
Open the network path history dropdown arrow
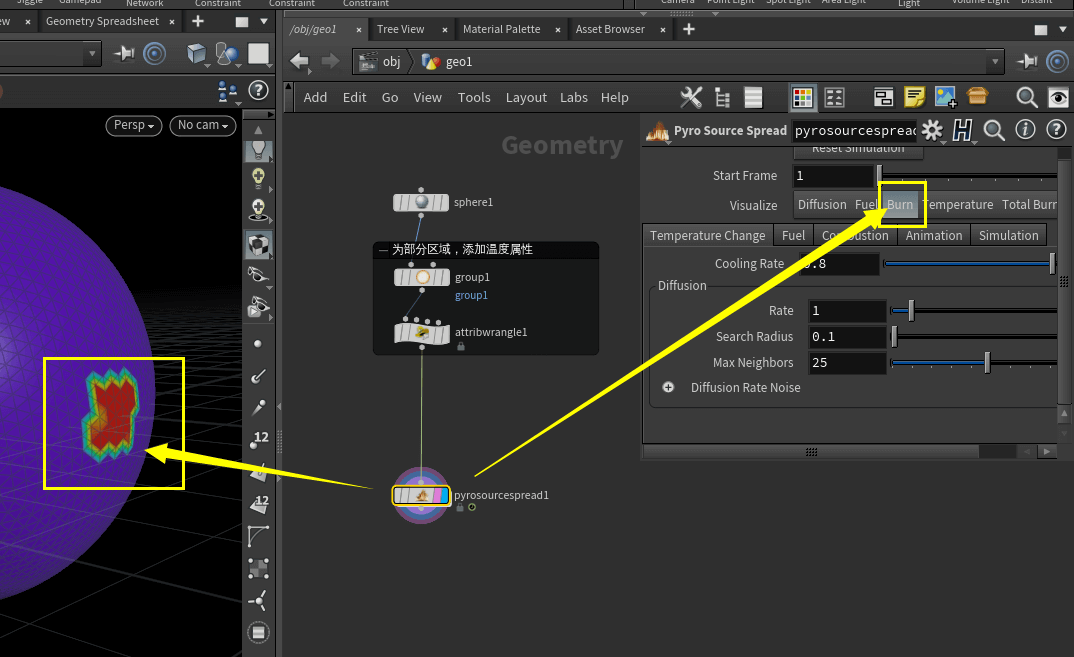click(x=995, y=62)
